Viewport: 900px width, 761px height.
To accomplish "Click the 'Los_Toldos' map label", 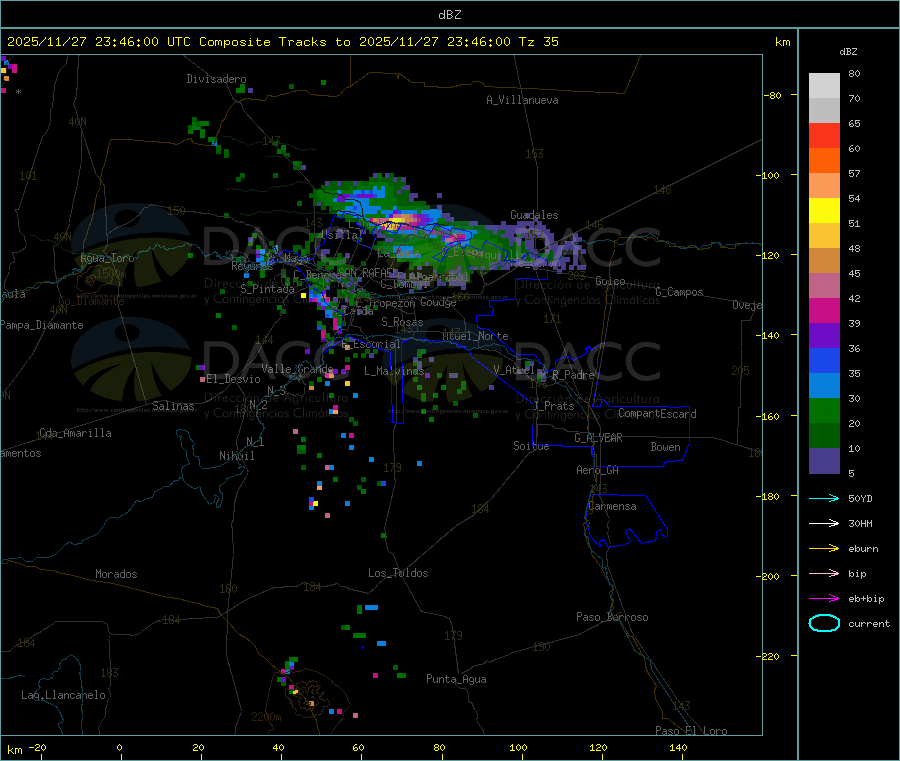I will (x=398, y=573).
